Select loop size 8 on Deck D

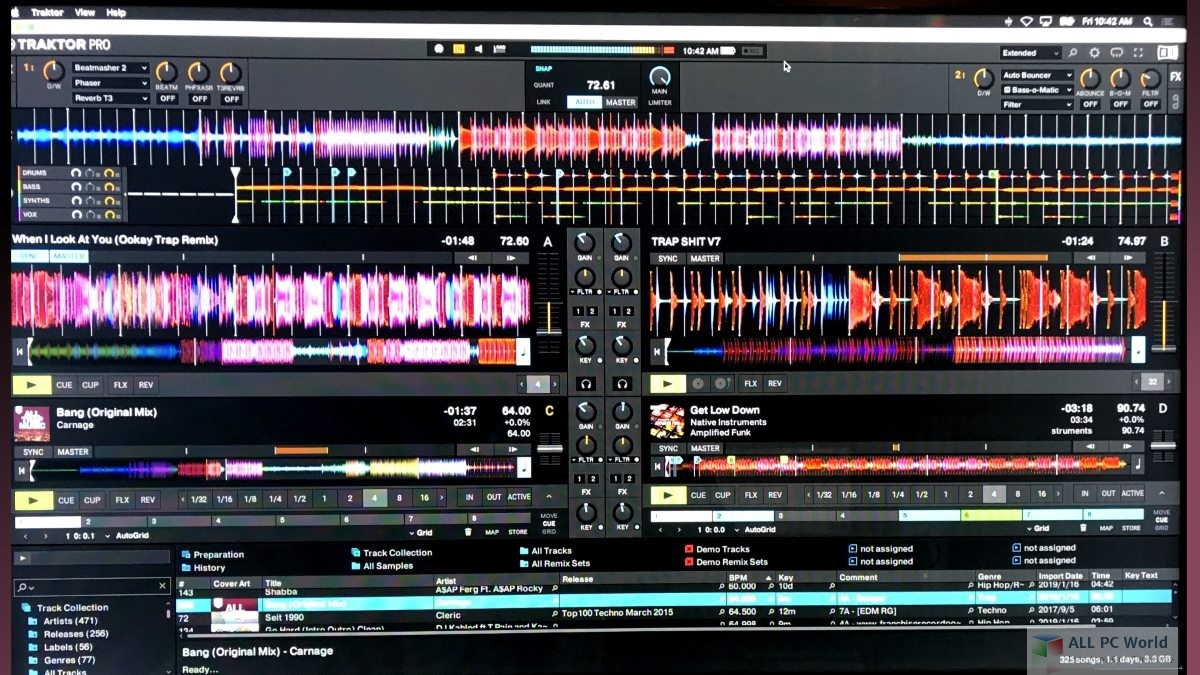[x=1017, y=495]
